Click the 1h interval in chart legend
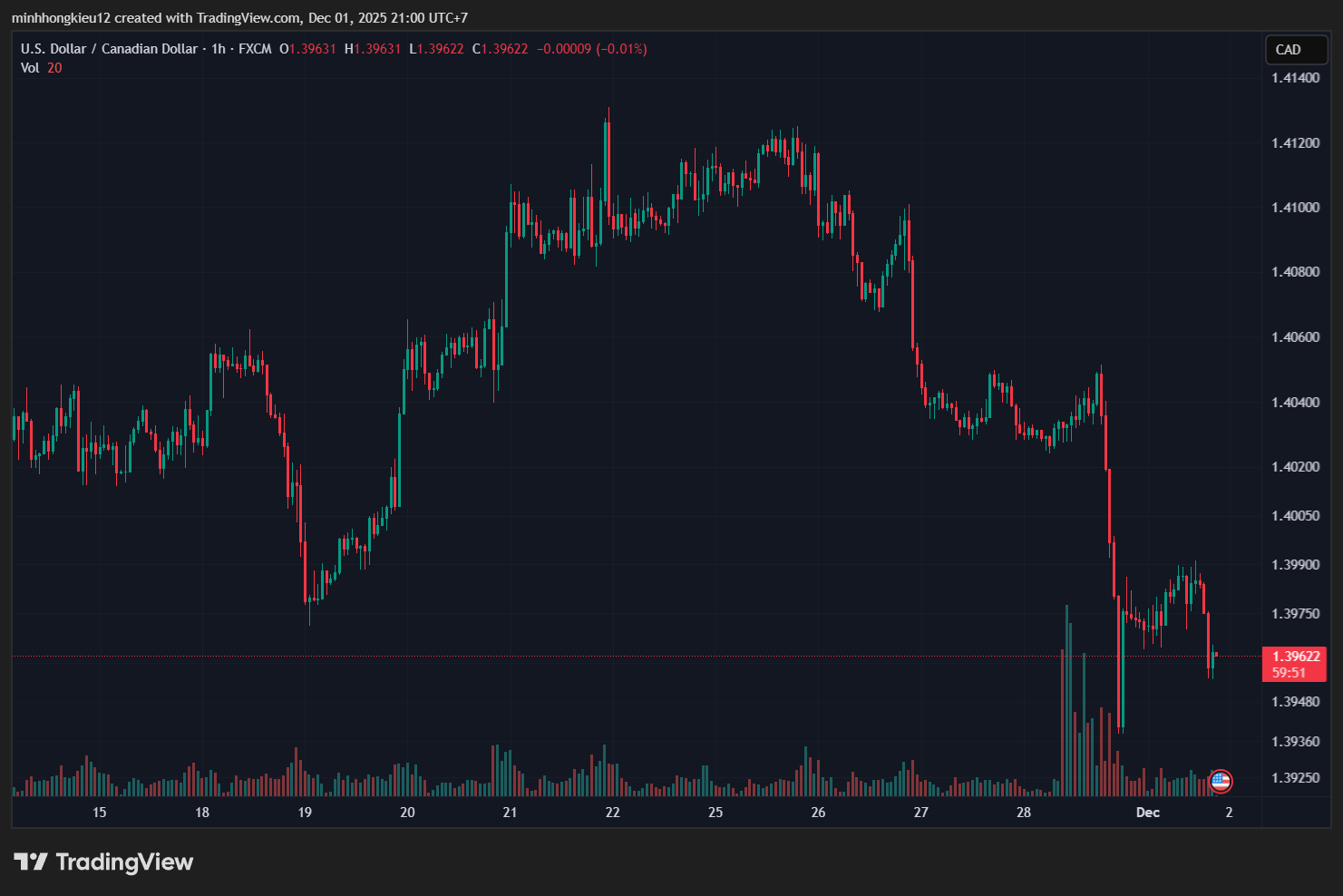This screenshot has height=896, width=1343. point(218,49)
